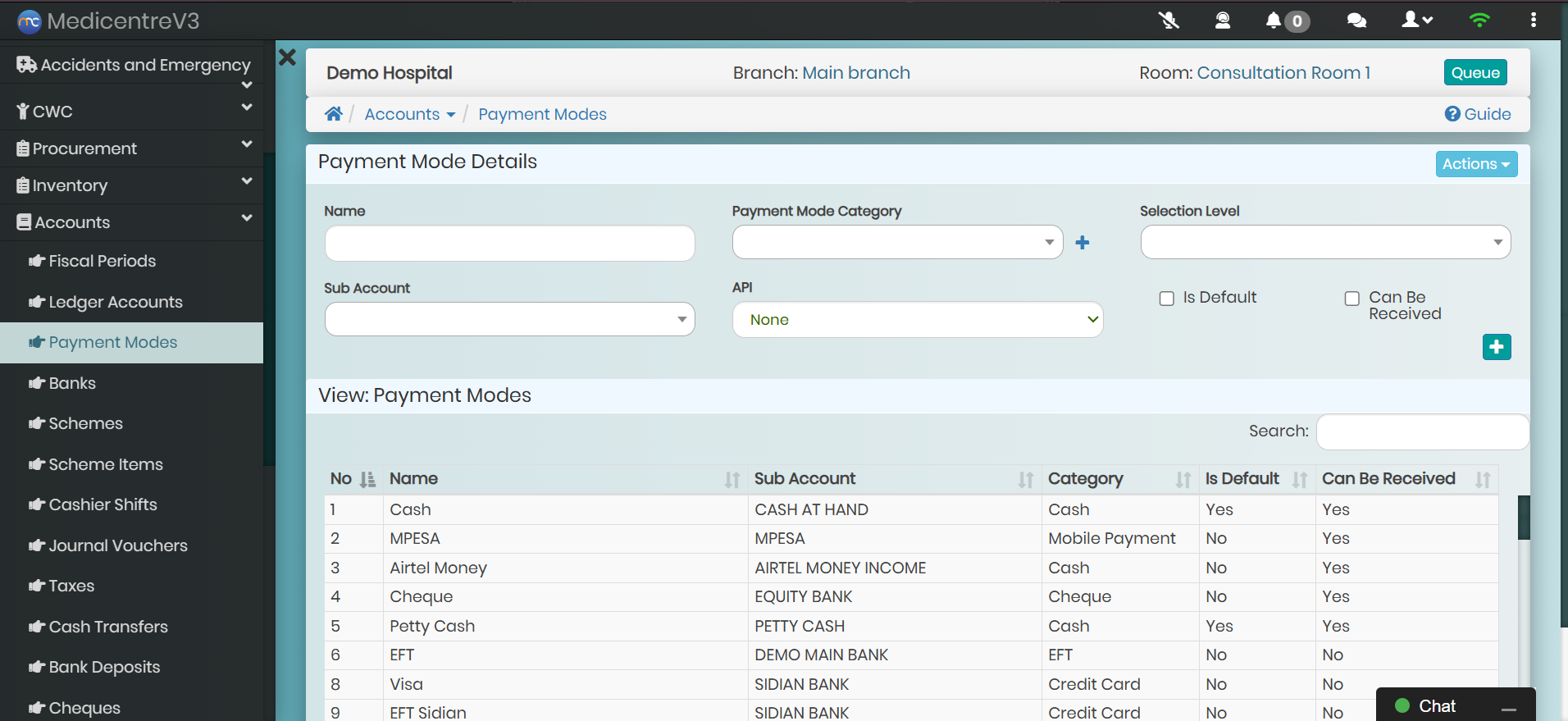
Task: Open the notifications bell icon
Action: point(1273,21)
